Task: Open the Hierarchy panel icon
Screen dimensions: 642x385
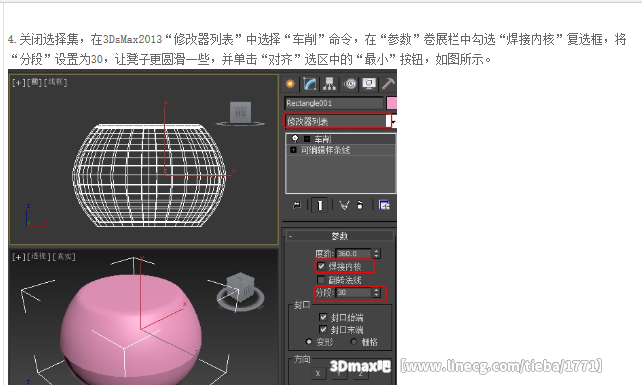Action: (x=329, y=84)
